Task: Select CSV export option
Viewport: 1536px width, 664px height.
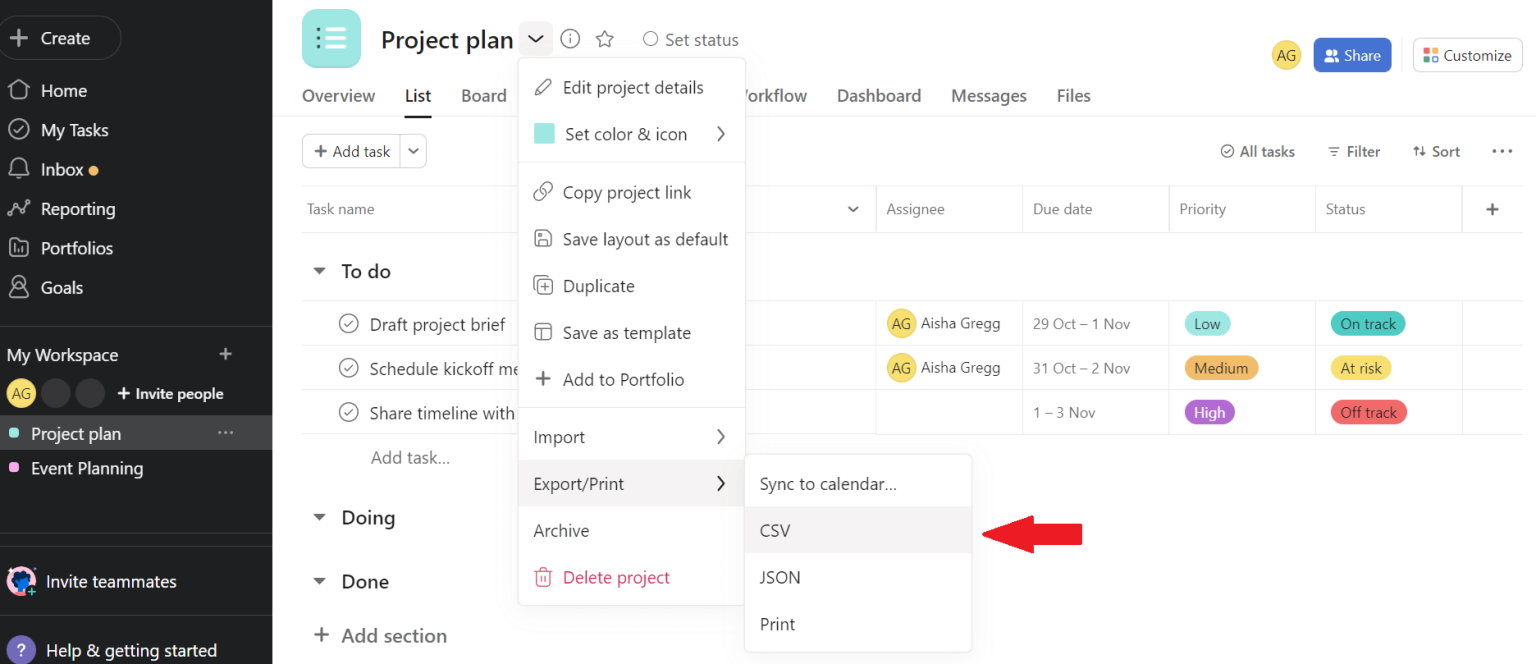Action: point(775,530)
